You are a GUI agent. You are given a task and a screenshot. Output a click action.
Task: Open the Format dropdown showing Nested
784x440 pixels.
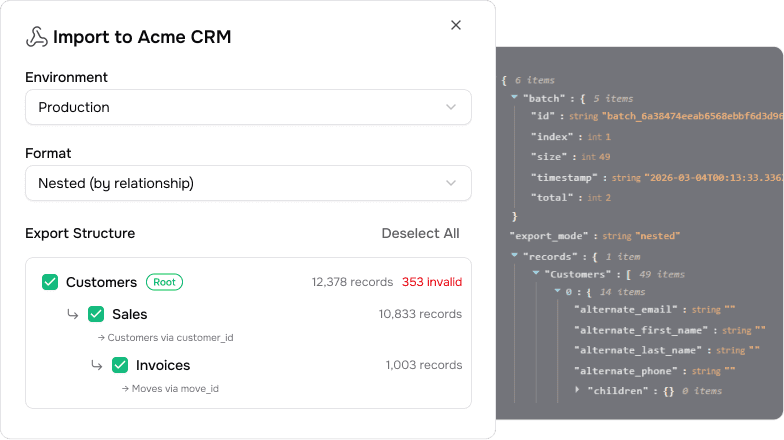248,183
